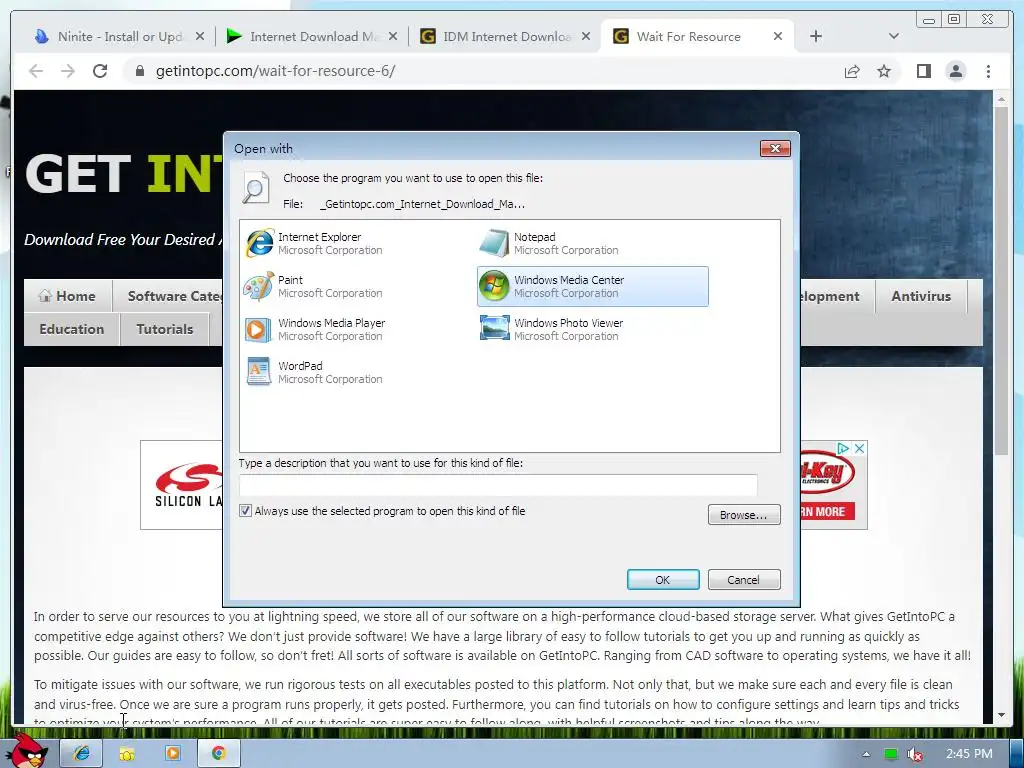Open the green network tray icon
1024x768 pixels.
click(x=891, y=754)
